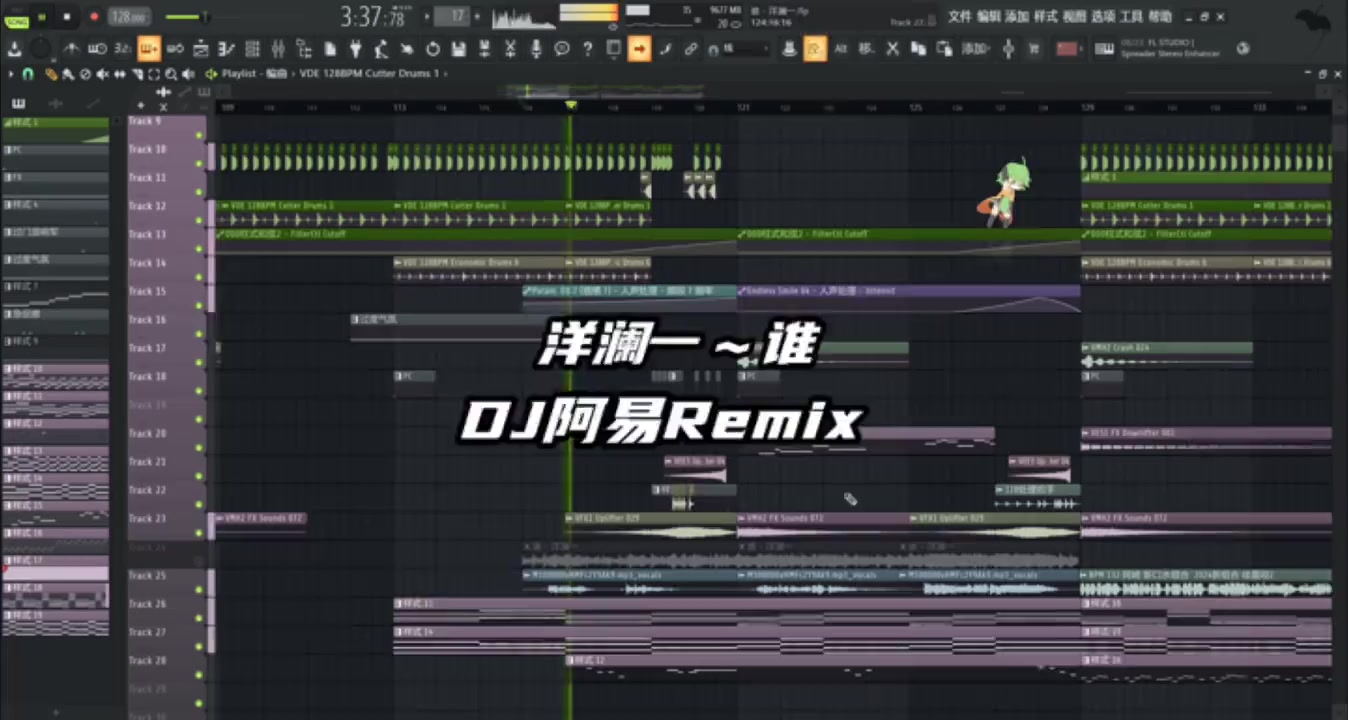Select the playlist zoom magnifier tool

click(172, 74)
